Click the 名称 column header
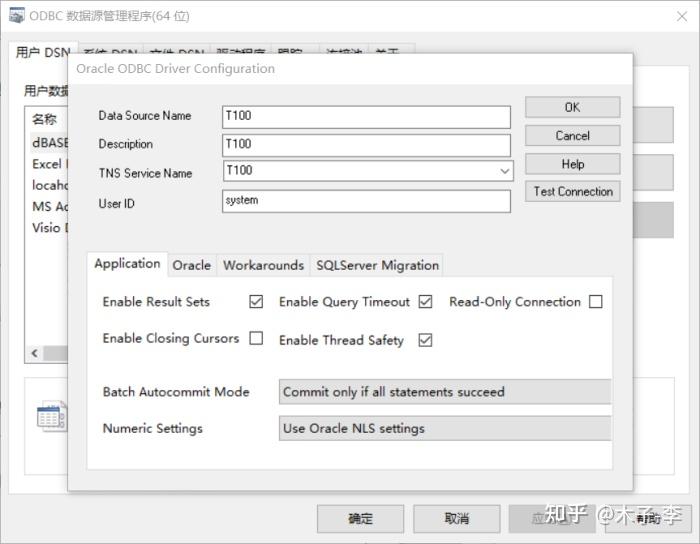Screen dimensions: 700x544 pyautogui.click(x=44, y=119)
